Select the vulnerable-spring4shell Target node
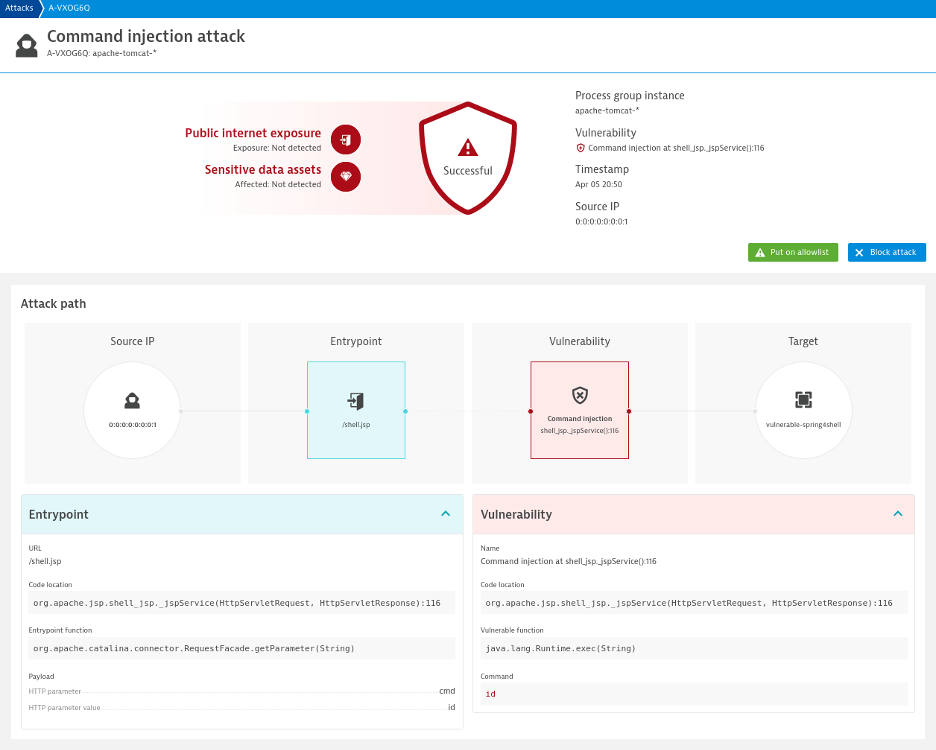 click(803, 410)
